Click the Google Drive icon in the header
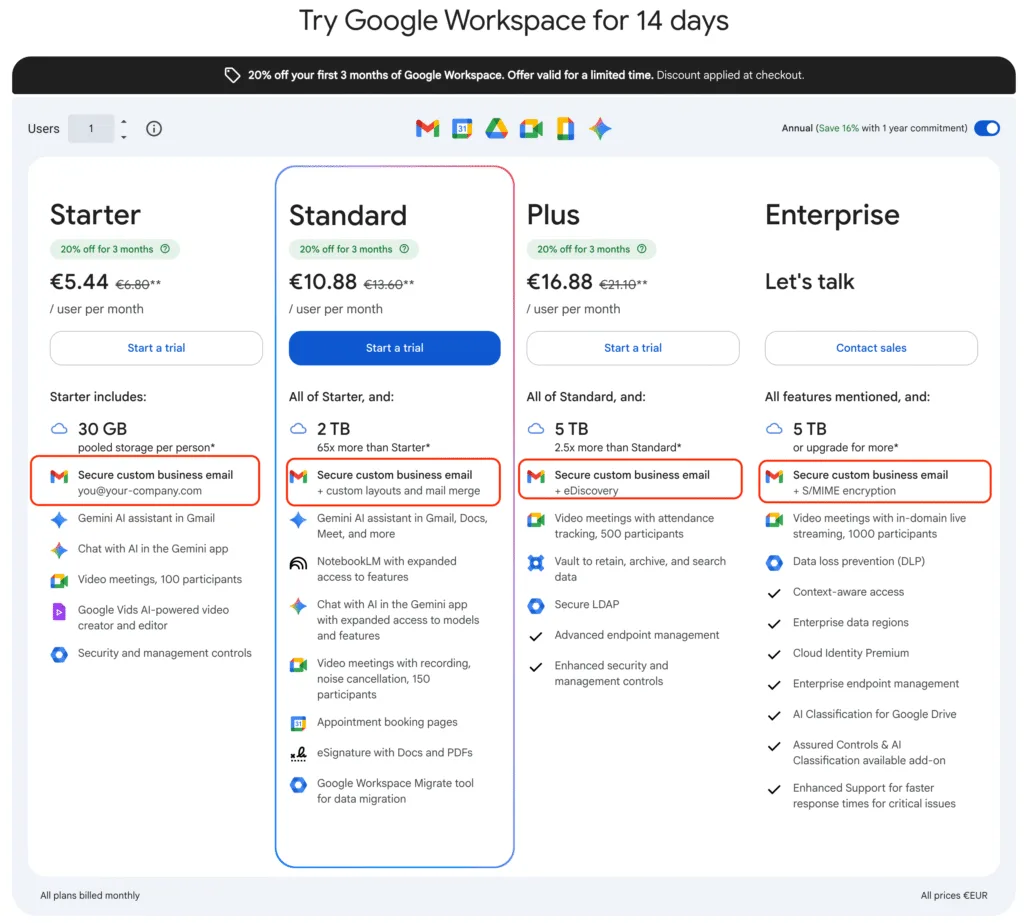Image resolution: width=1024 pixels, height=923 pixels. (x=496, y=128)
